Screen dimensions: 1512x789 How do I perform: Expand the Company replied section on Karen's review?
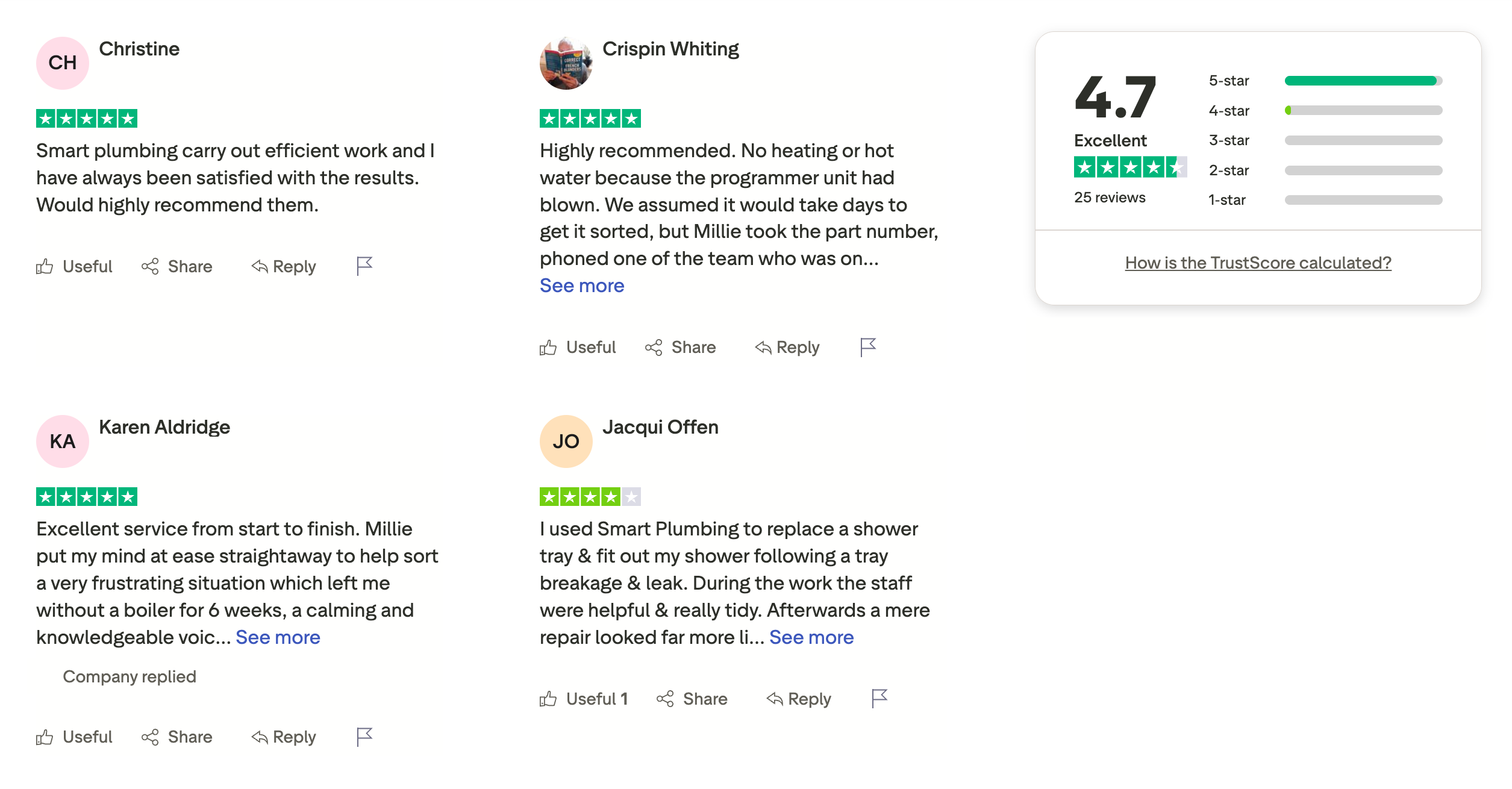128,676
